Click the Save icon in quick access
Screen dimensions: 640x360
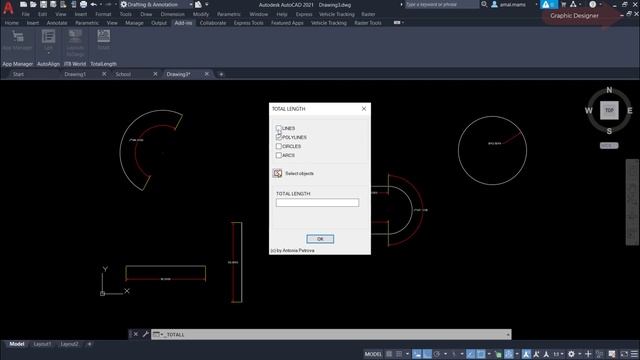click(43, 4)
